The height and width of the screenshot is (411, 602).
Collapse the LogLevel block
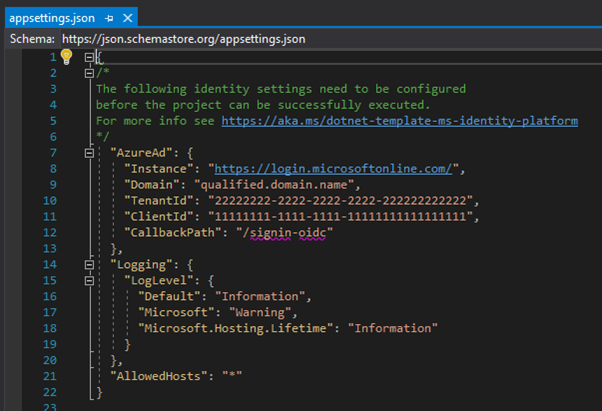(x=89, y=281)
